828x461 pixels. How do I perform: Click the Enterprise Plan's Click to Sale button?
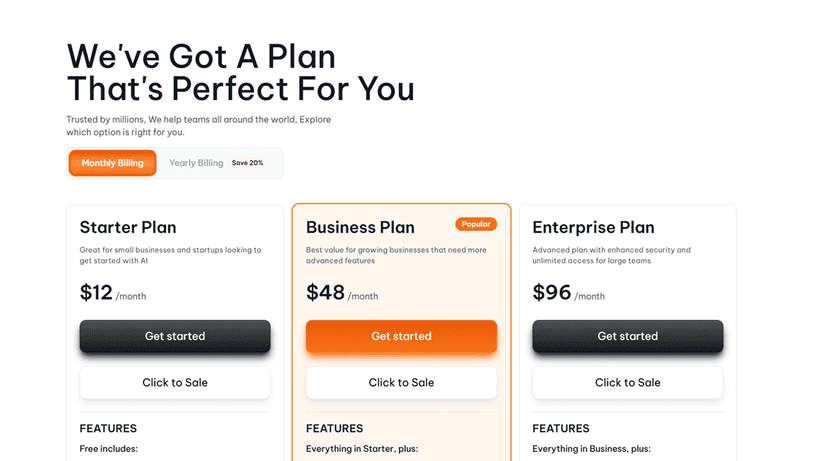click(627, 382)
